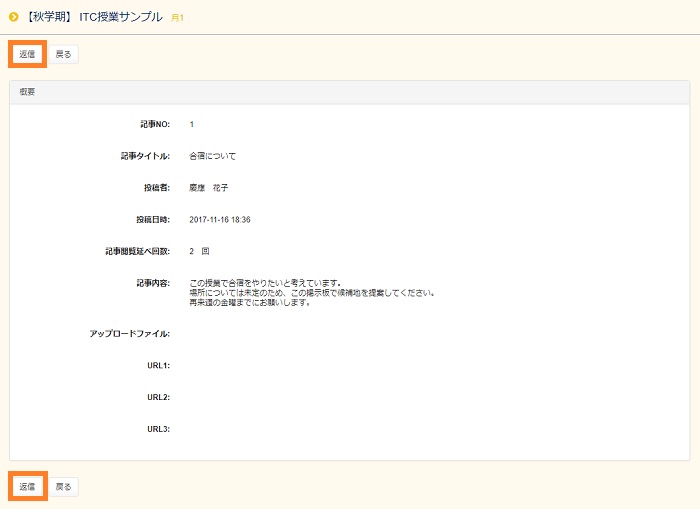Select the article number value 1

191,124
